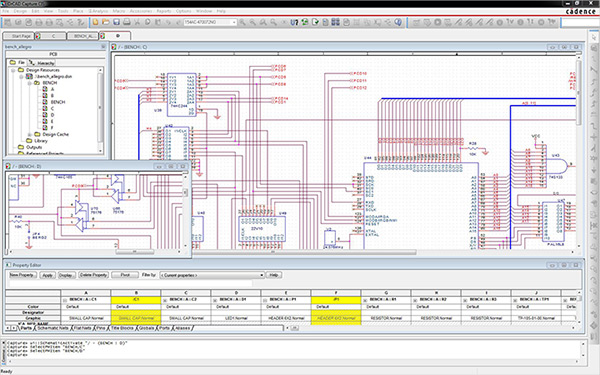Image resolution: width=600 pixels, height=375 pixels.
Task: Expand the Design Cache tree node
Action: (29, 134)
